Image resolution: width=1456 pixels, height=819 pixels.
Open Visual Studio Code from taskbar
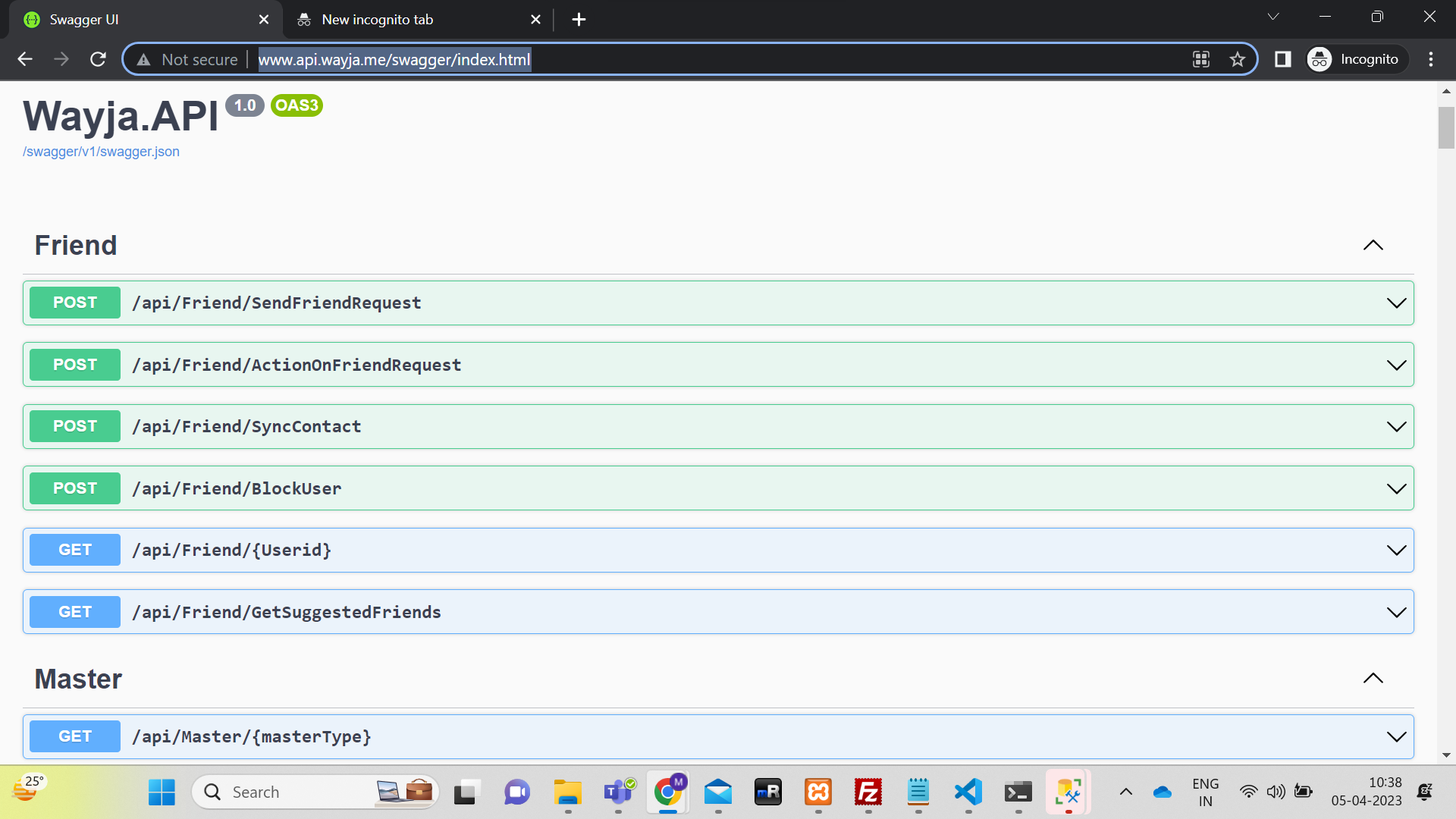968,792
